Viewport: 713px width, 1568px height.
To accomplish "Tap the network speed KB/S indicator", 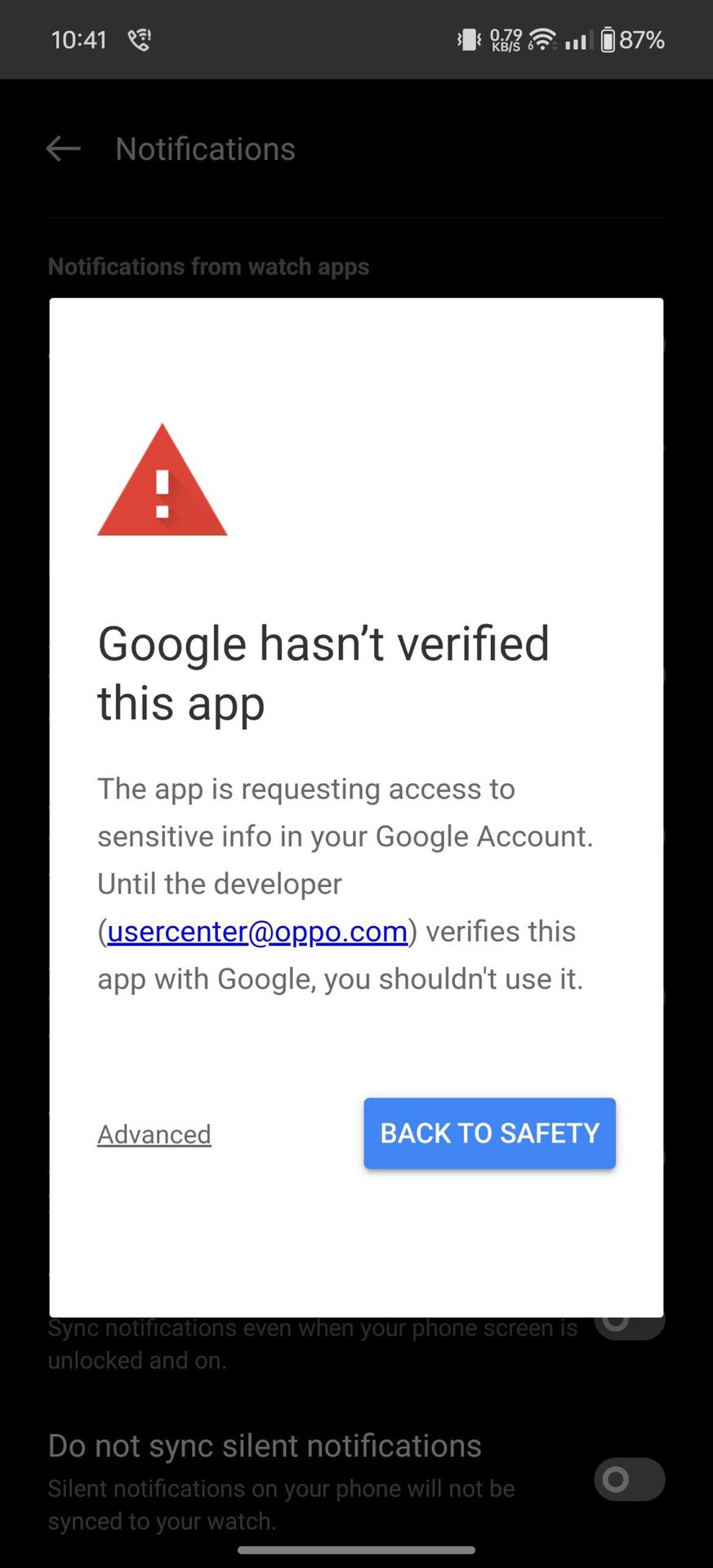I will [x=506, y=39].
